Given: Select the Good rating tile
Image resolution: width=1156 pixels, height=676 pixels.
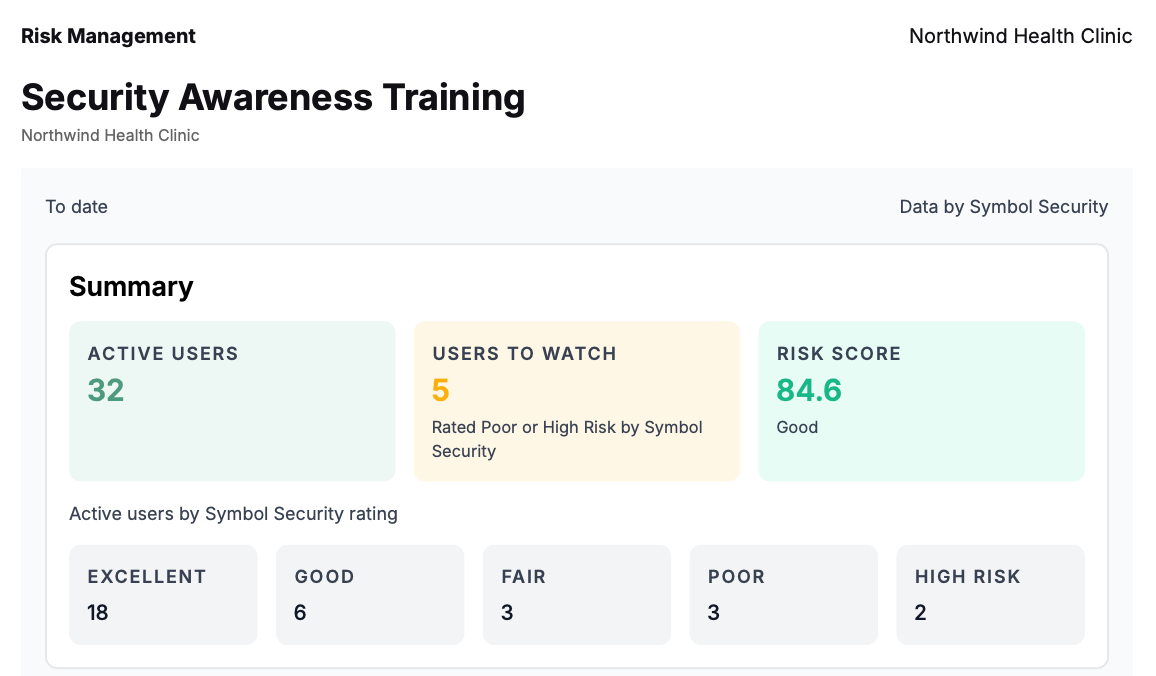Looking at the screenshot, I should (x=370, y=595).
